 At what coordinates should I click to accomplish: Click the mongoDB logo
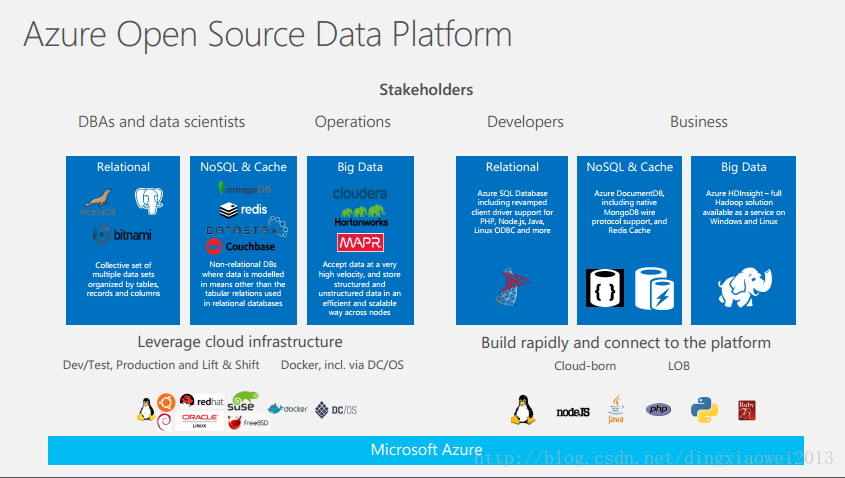point(244,188)
